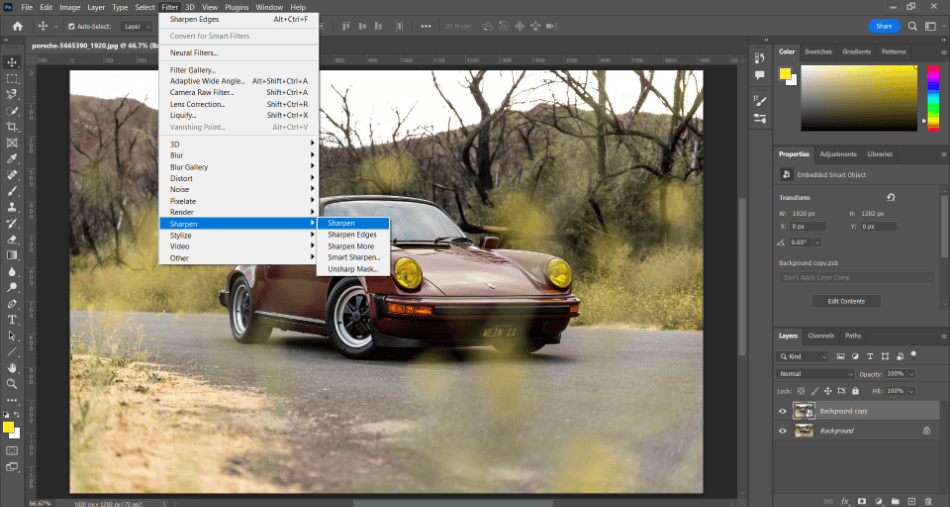Screen dimensions: 950x507
Task: Open the Kind filter dropdown
Action: [802, 357]
